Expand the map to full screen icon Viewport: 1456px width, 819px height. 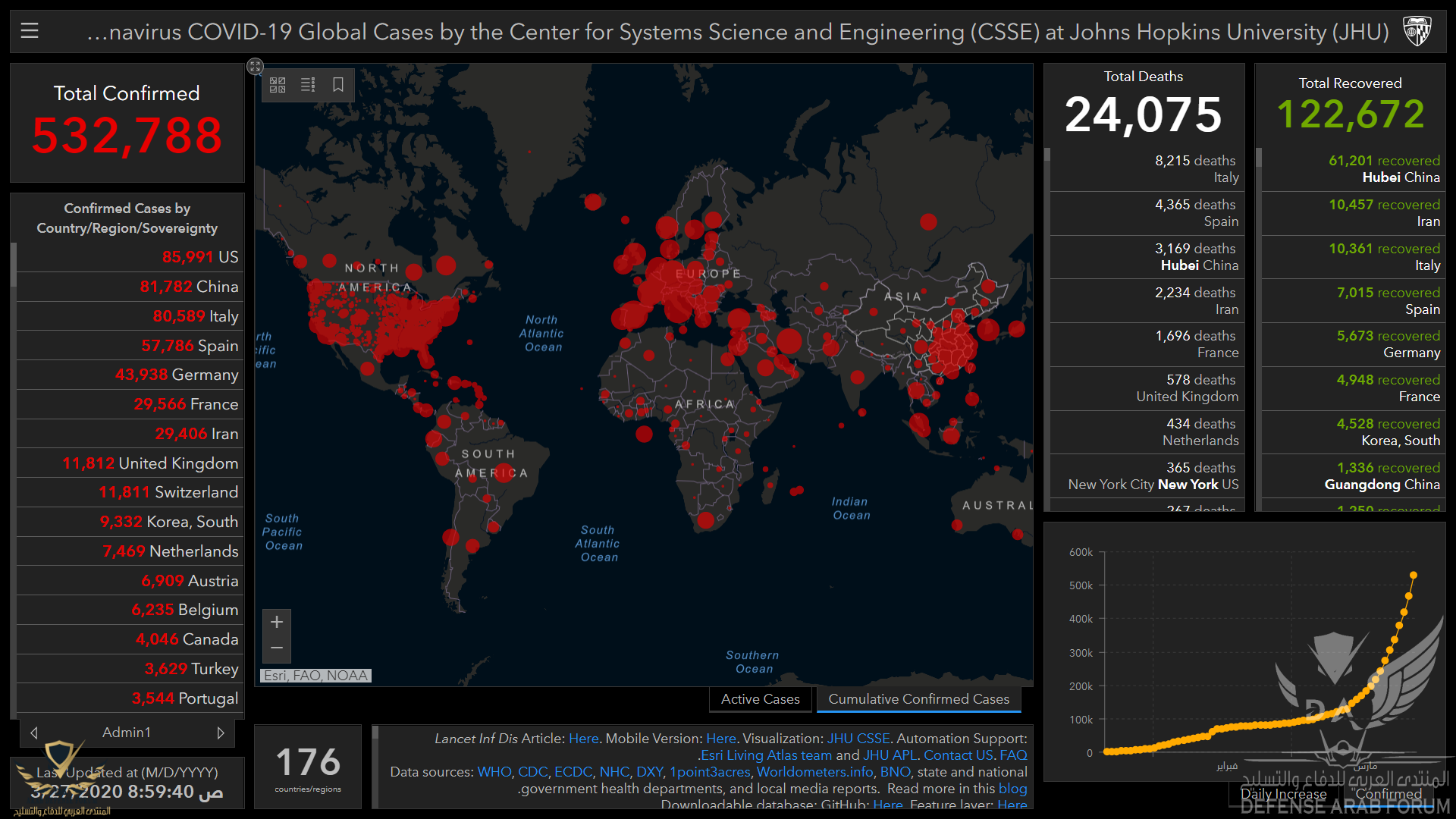pyautogui.click(x=255, y=67)
